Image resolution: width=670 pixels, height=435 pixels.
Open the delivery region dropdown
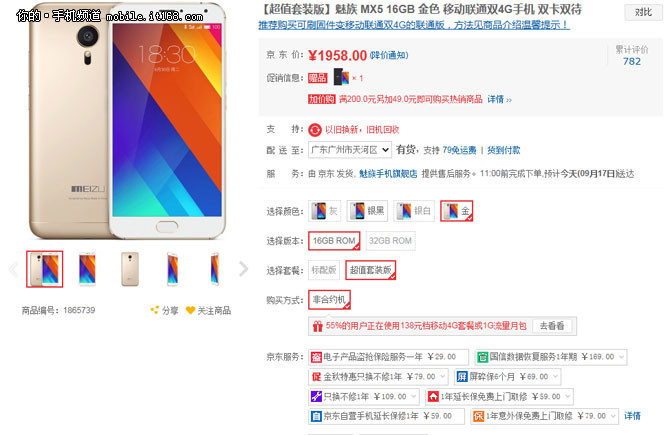pyautogui.click(x=350, y=150)
